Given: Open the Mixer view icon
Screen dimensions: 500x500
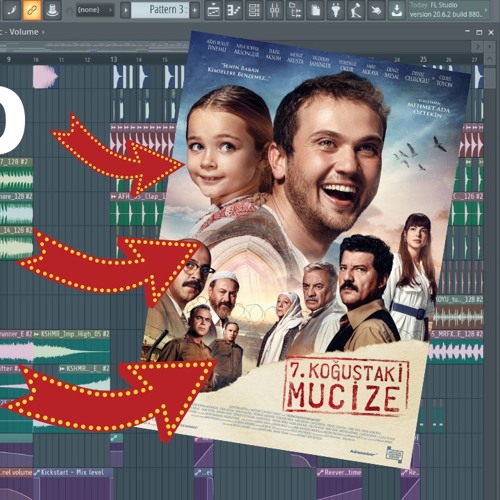Looking at the screenshot, I should 275,10.
